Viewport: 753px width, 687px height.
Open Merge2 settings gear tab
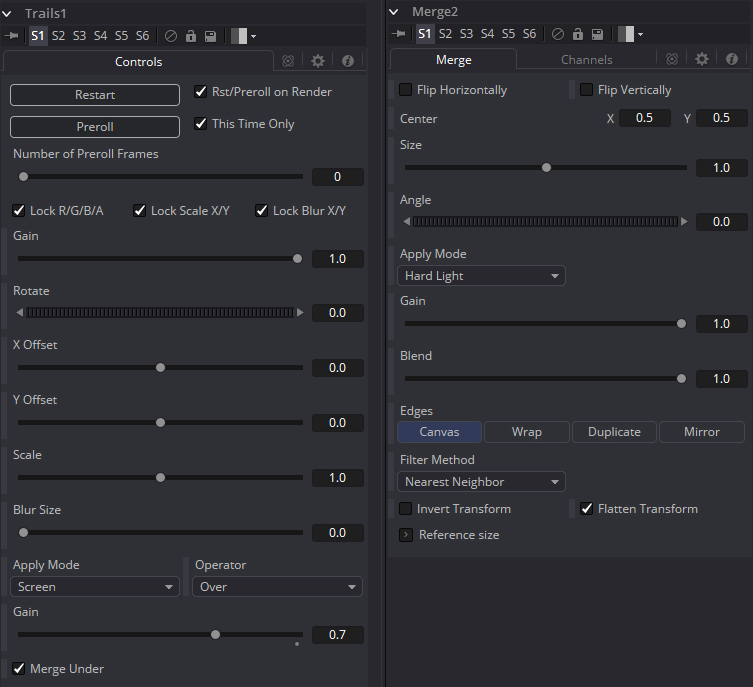[702, 59]
